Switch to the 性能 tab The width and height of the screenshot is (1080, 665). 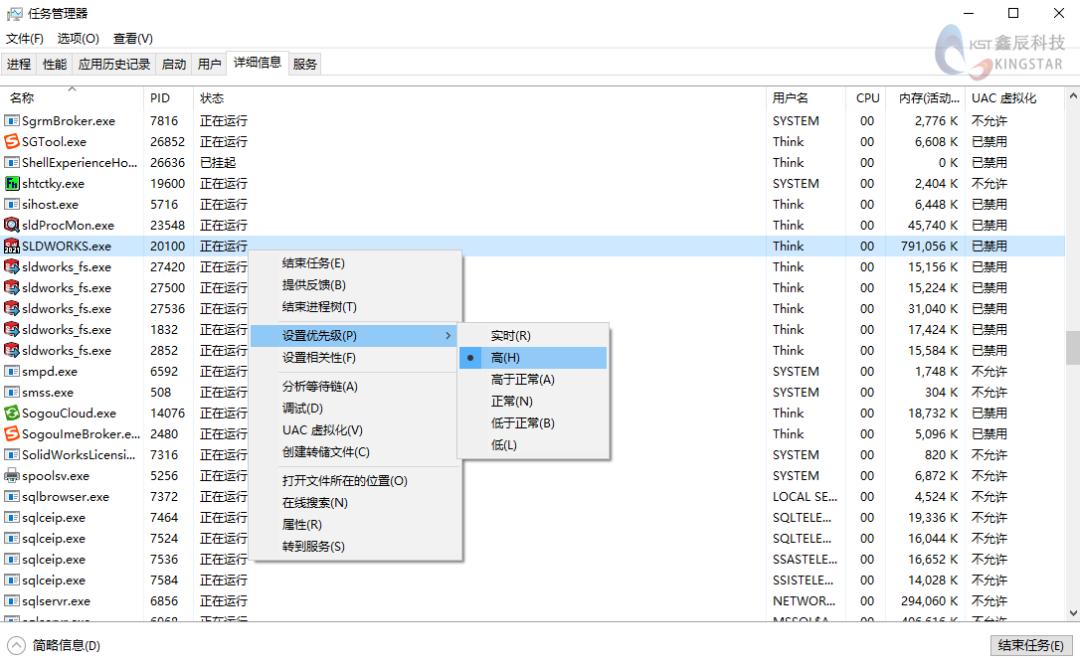coord(55,63)
